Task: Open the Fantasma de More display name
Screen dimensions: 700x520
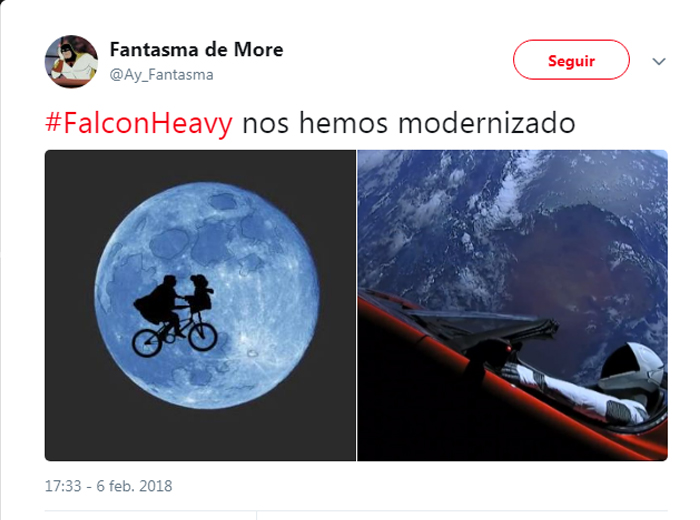Action: 196,50
